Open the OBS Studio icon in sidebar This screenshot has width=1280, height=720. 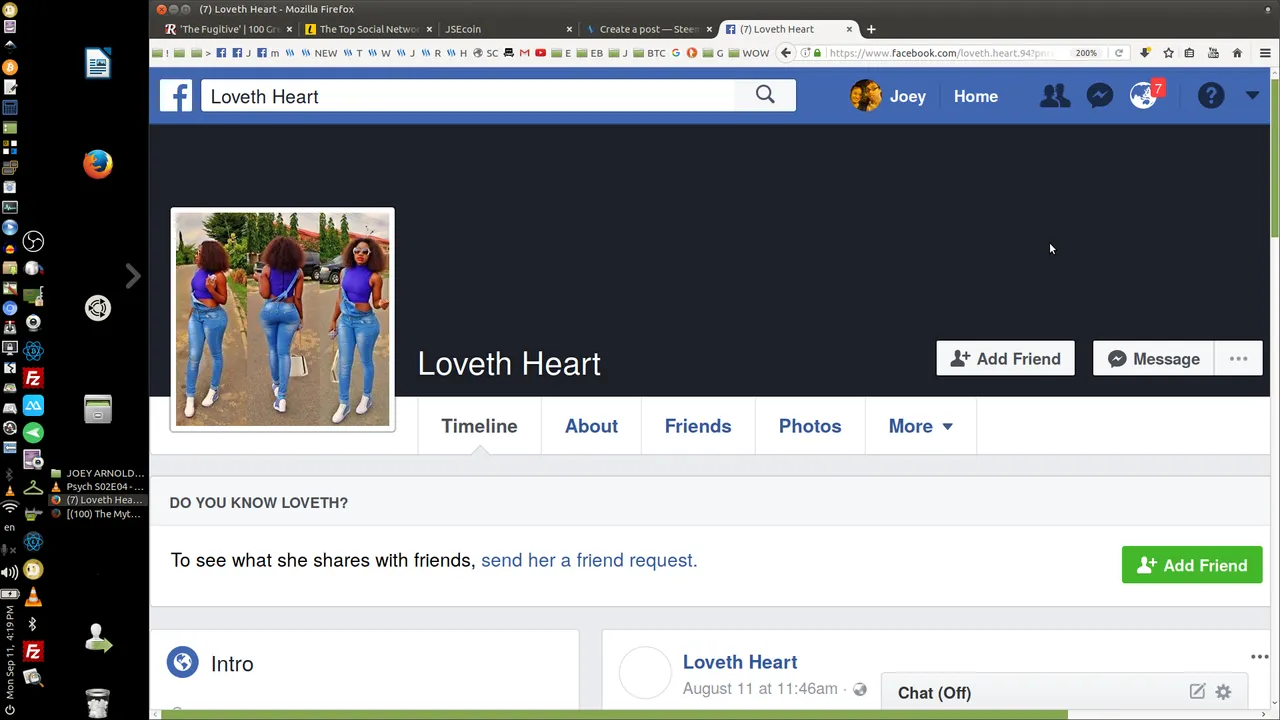click(x=33, y=241)
